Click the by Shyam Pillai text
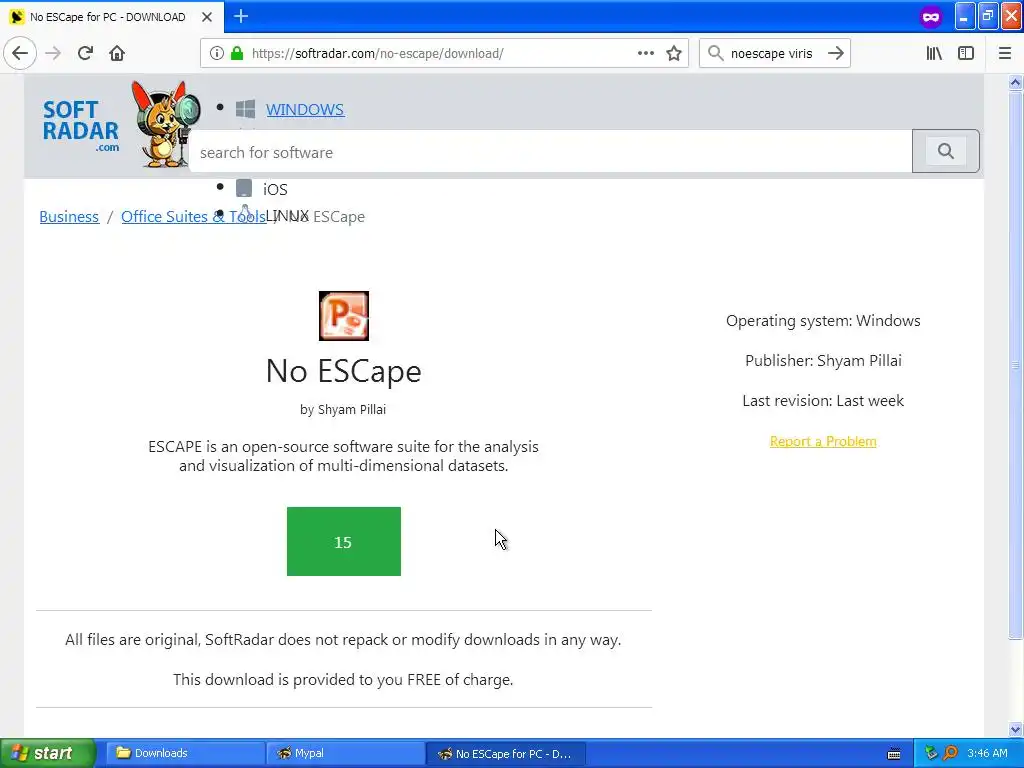The width and height of the screenshot is (1024, 768). click(x=343, y=409)
